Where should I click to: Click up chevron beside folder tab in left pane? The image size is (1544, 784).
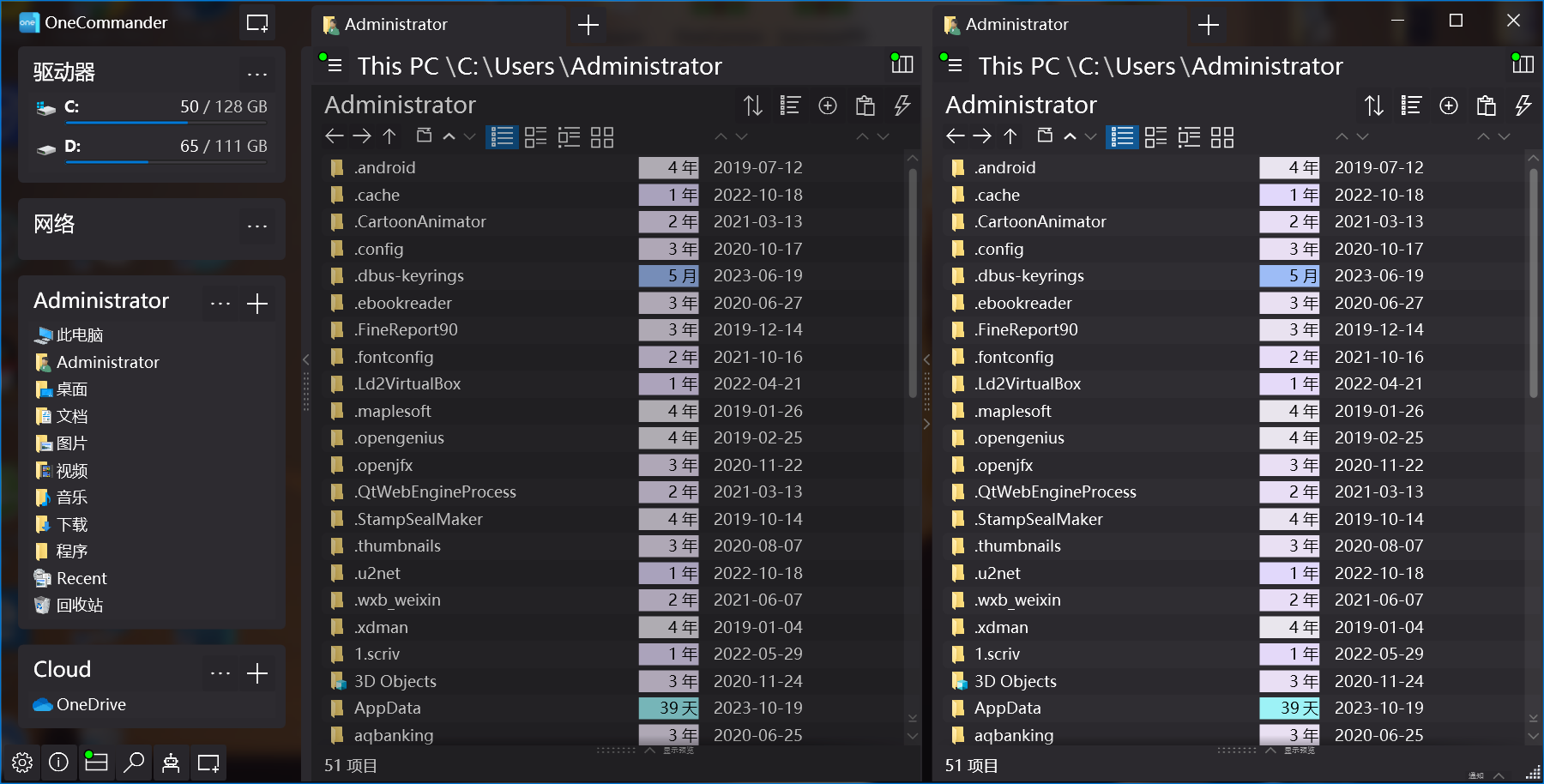[x=449, y=136]
